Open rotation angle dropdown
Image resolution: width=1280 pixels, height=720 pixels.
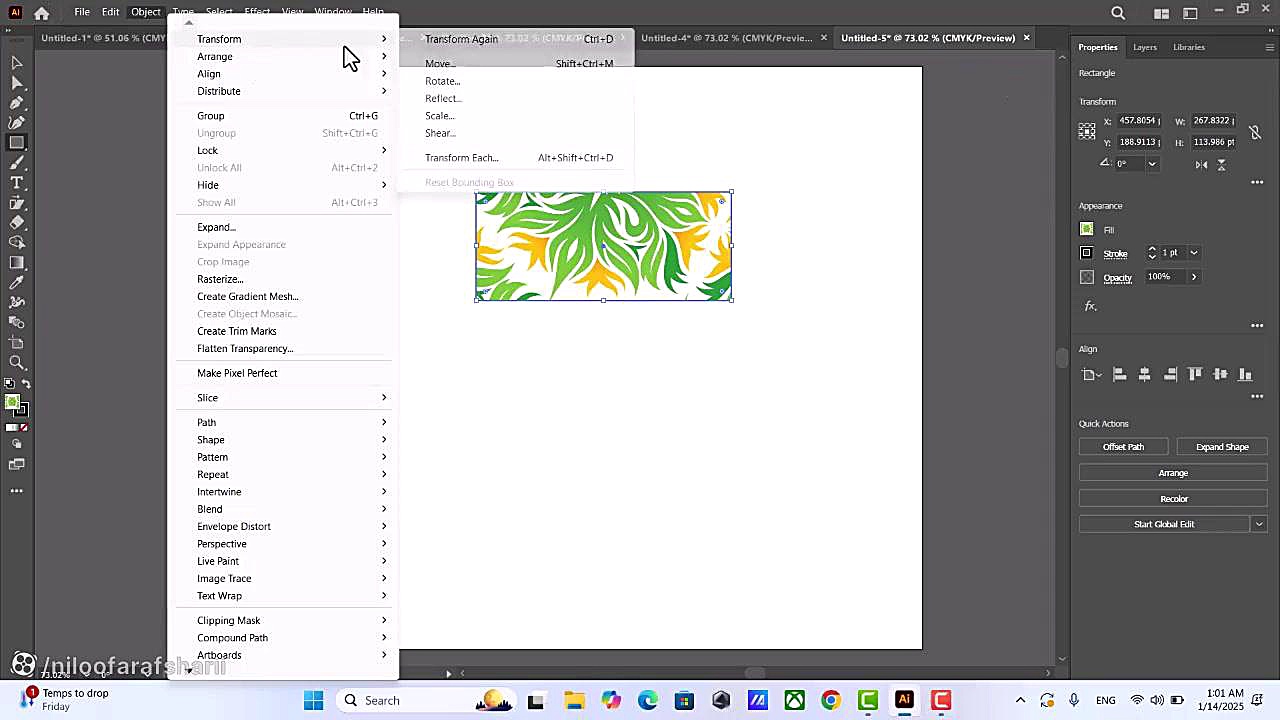click(1152, 164)
